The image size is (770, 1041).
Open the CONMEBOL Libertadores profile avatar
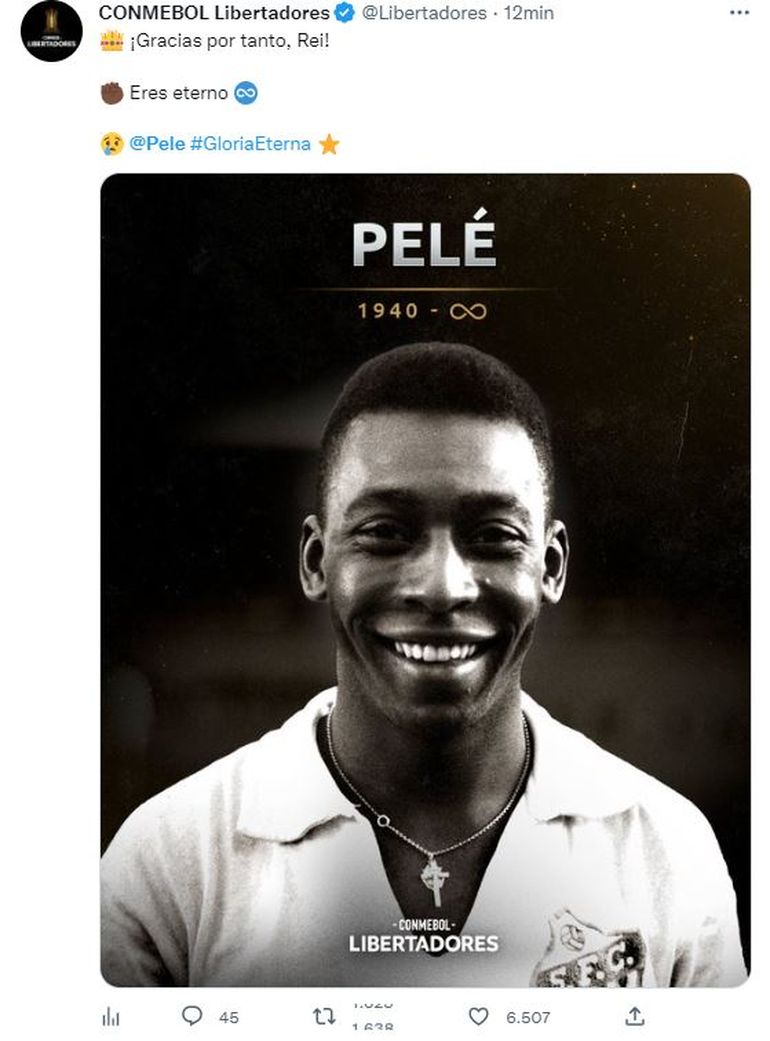tap(51, 31)
